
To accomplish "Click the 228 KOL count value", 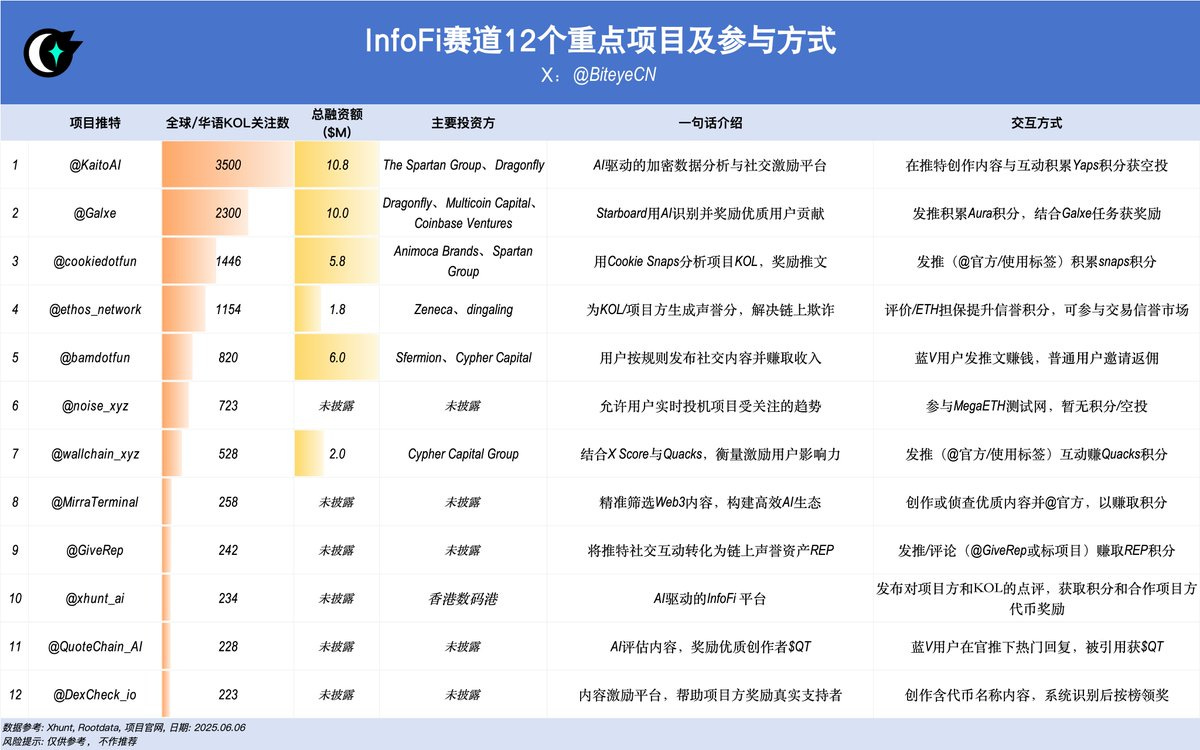I will (227, 646).
